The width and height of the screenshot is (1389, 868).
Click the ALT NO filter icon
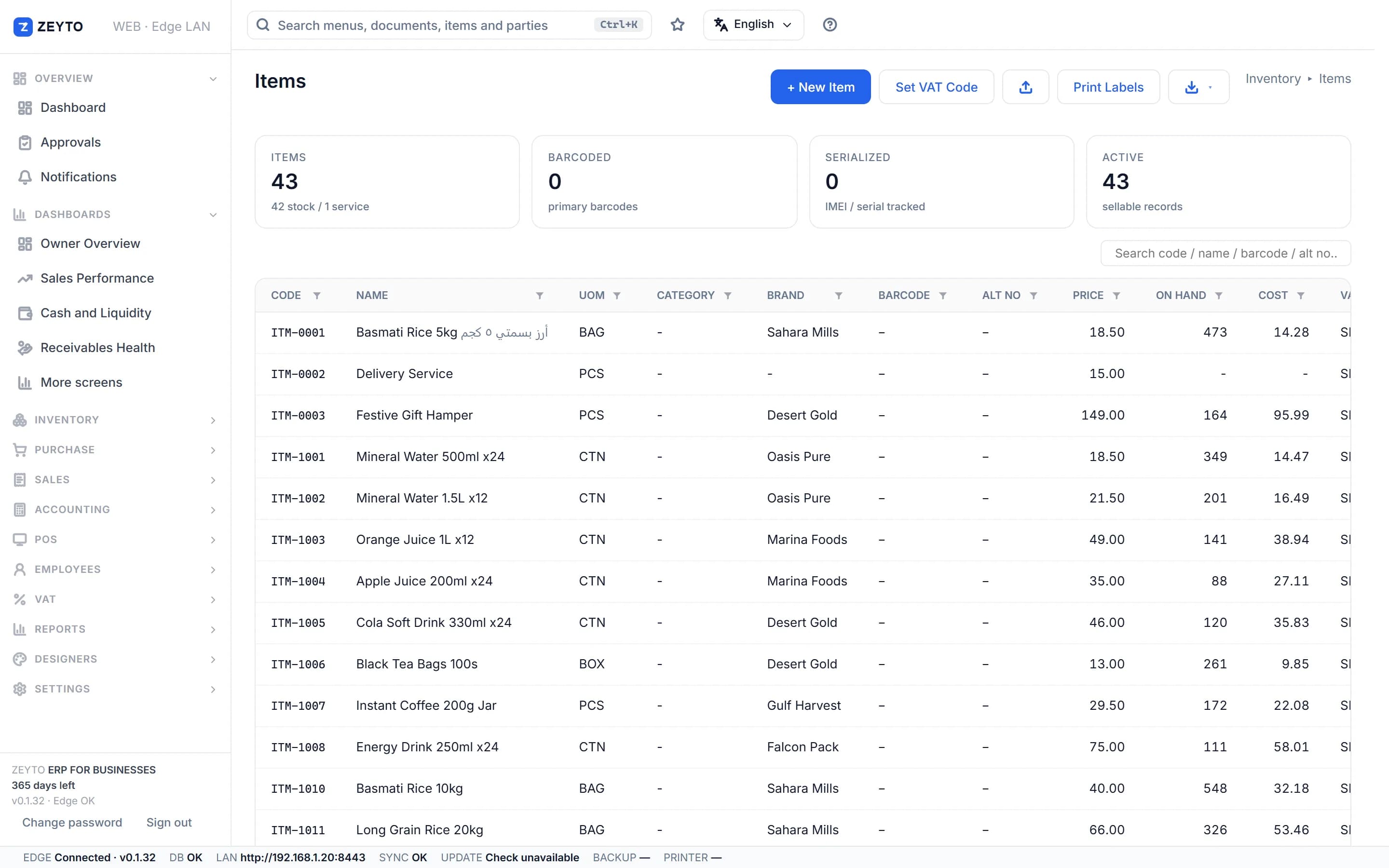click(x=1033, y=296)
